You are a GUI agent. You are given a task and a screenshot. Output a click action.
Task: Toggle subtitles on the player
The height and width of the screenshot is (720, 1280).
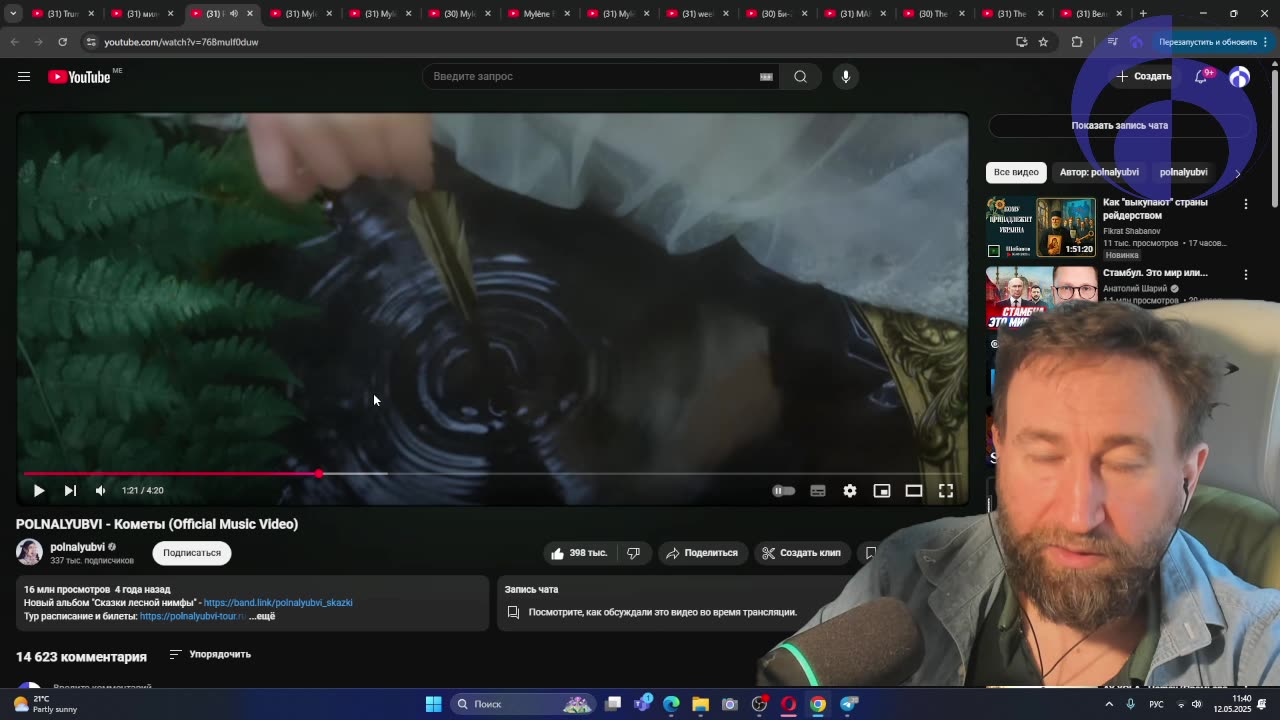click(x=818, y=491)
